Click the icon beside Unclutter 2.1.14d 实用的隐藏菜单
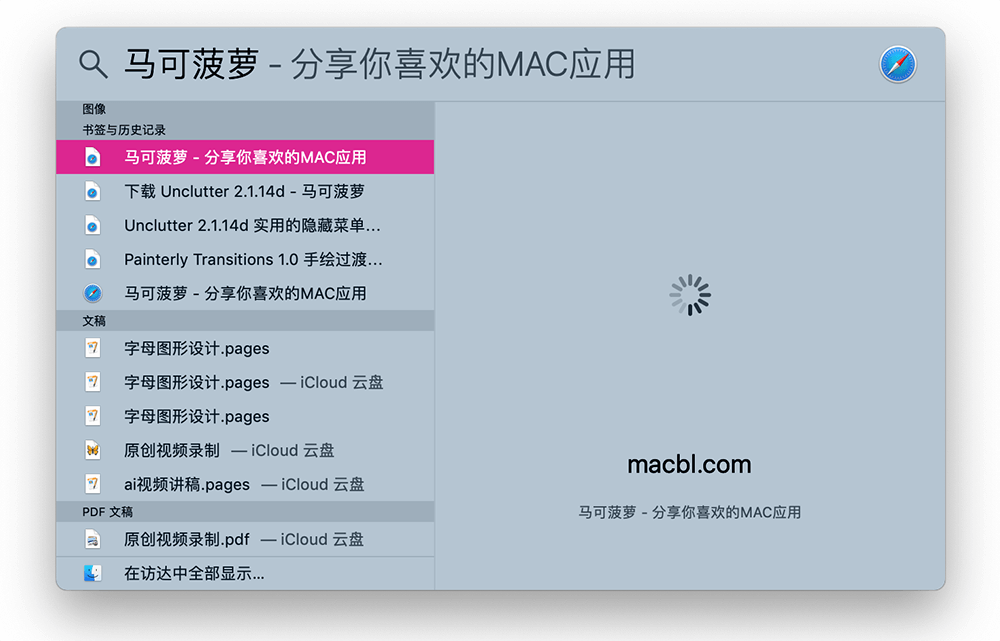This screenshot has width=1000, height=641. click(x=92, y=225)
